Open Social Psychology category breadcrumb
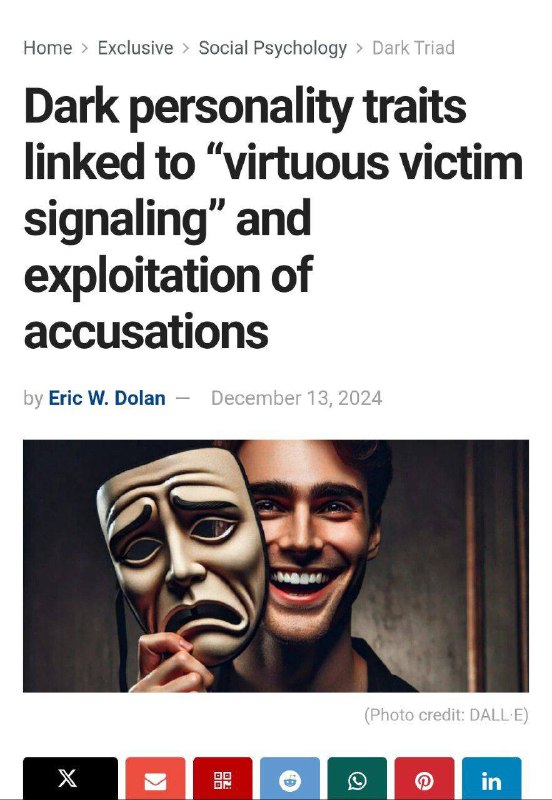Viewport: 552px width, 800px height. (272, 48)
